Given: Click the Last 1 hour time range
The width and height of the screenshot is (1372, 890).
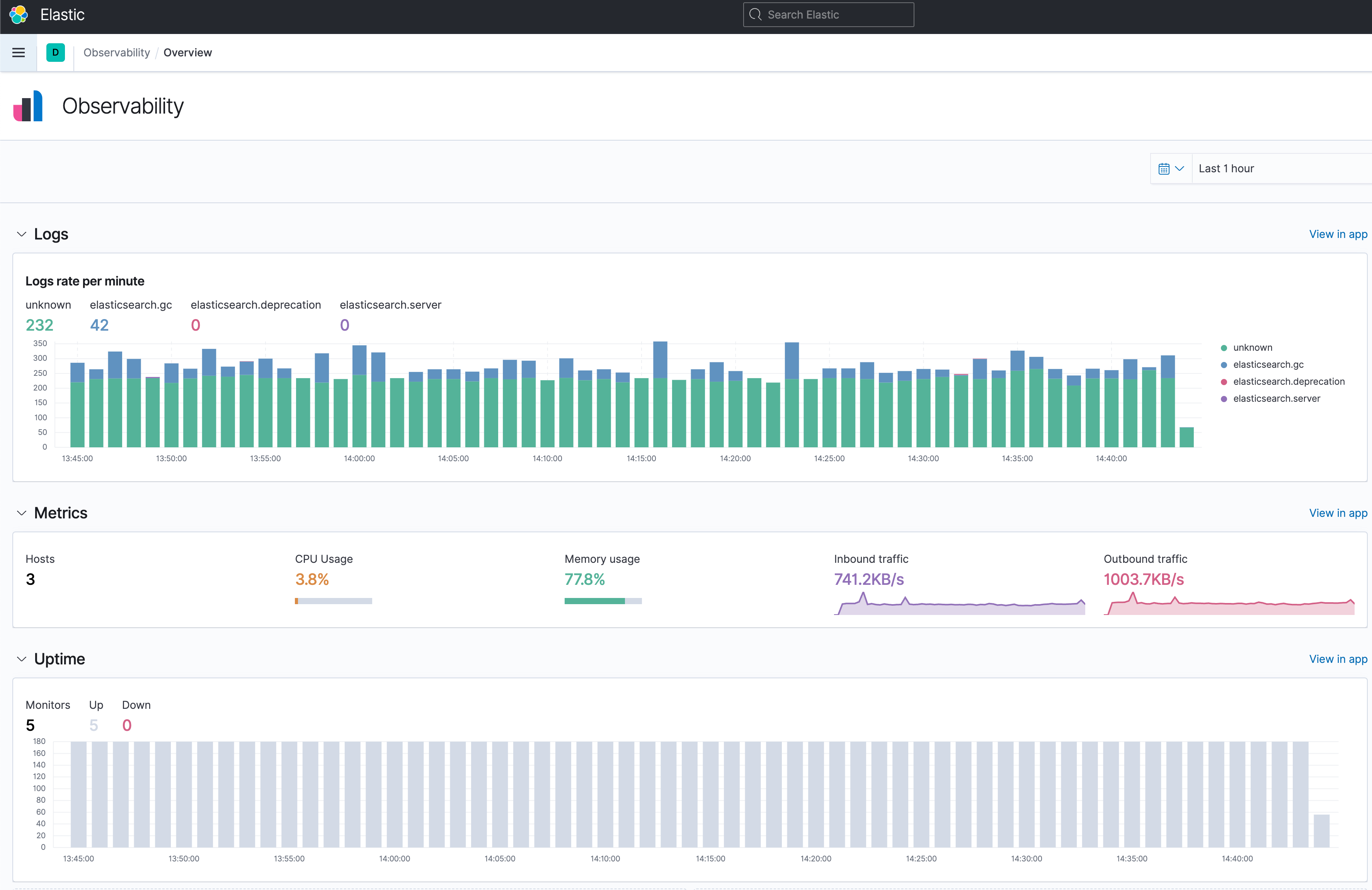Looking at the screenshot, I should point(1226,169).
